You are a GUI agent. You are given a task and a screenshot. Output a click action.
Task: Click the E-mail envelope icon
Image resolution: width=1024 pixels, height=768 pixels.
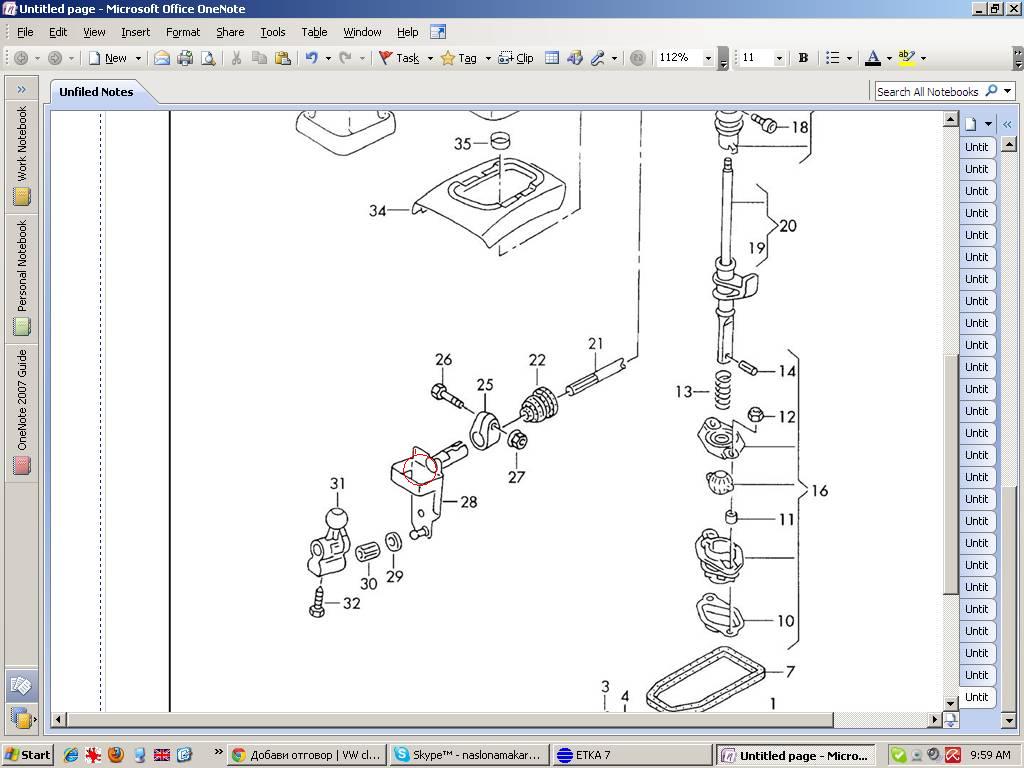tap(162, 58)
